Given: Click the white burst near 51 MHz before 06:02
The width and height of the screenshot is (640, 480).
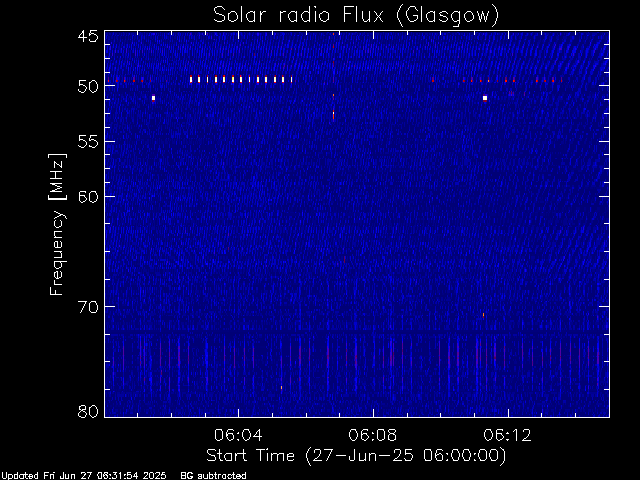Looking at the screenshot, I should coord(153,98).
